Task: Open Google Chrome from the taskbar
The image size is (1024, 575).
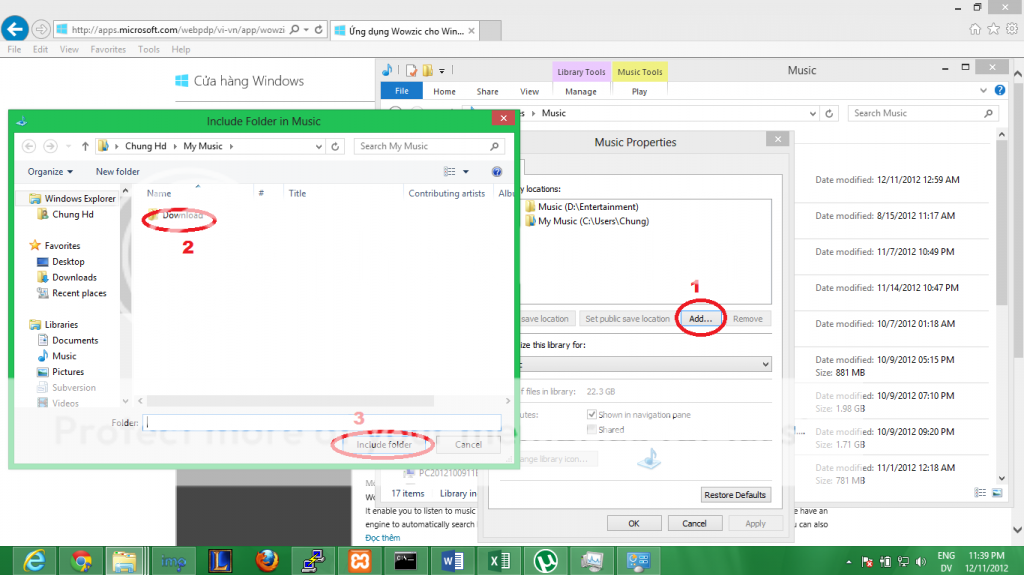Action: pos(82,560)
